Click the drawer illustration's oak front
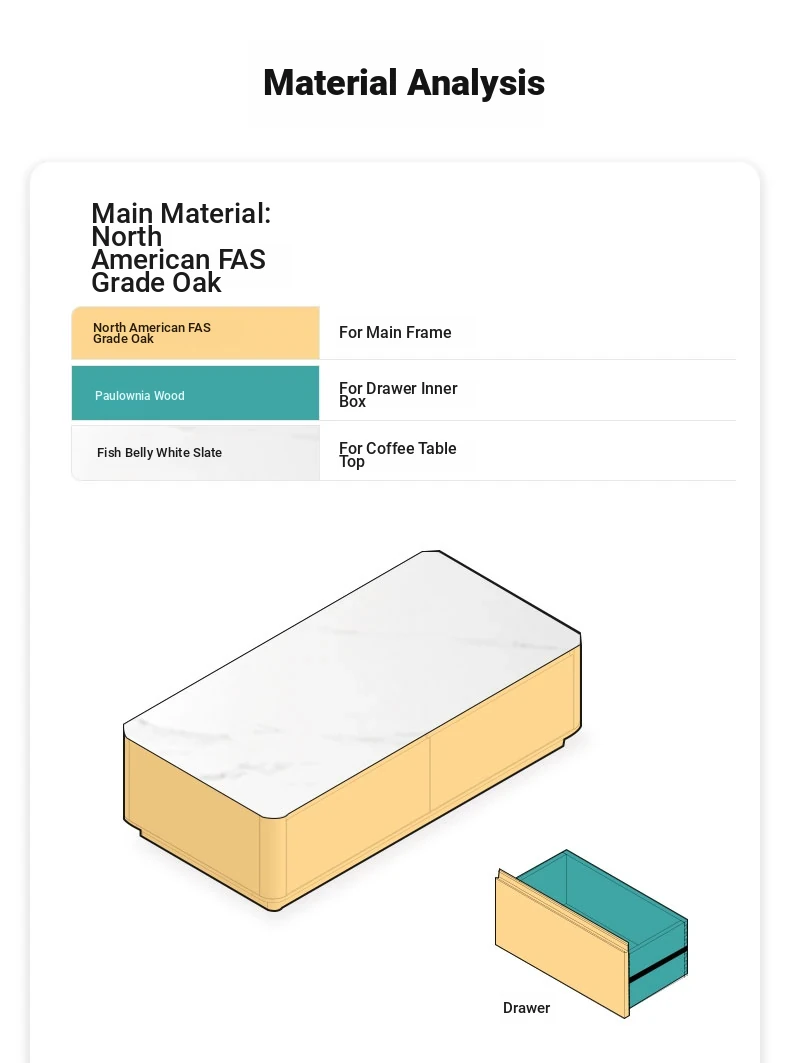 point(561,946)
